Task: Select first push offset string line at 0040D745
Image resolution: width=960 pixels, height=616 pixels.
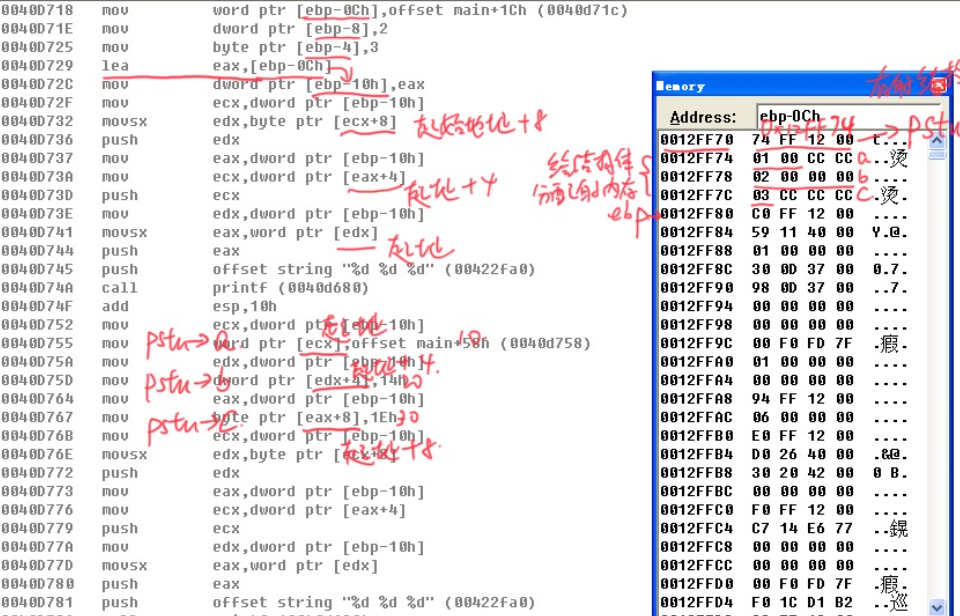Action: [300, 269]
